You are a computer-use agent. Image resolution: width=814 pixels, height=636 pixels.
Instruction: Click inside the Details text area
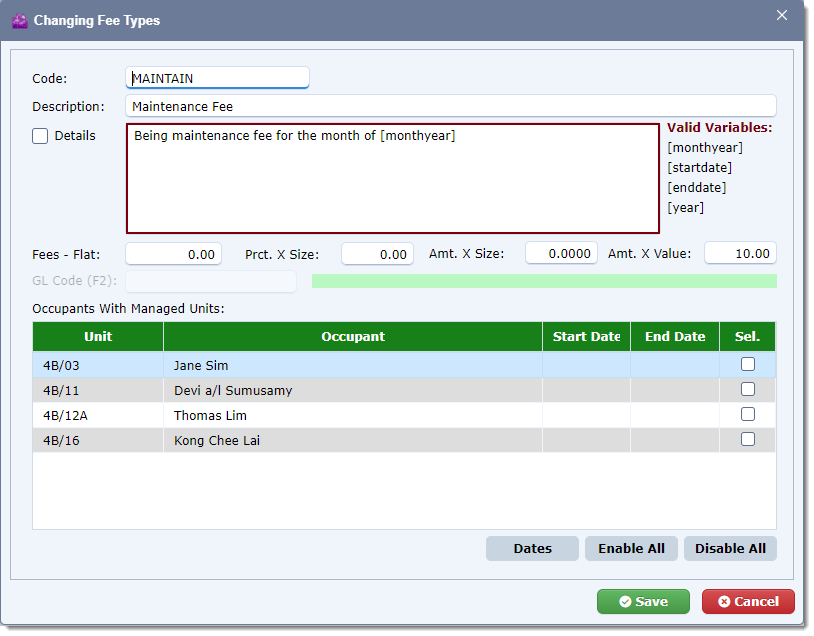pos(392,178)
